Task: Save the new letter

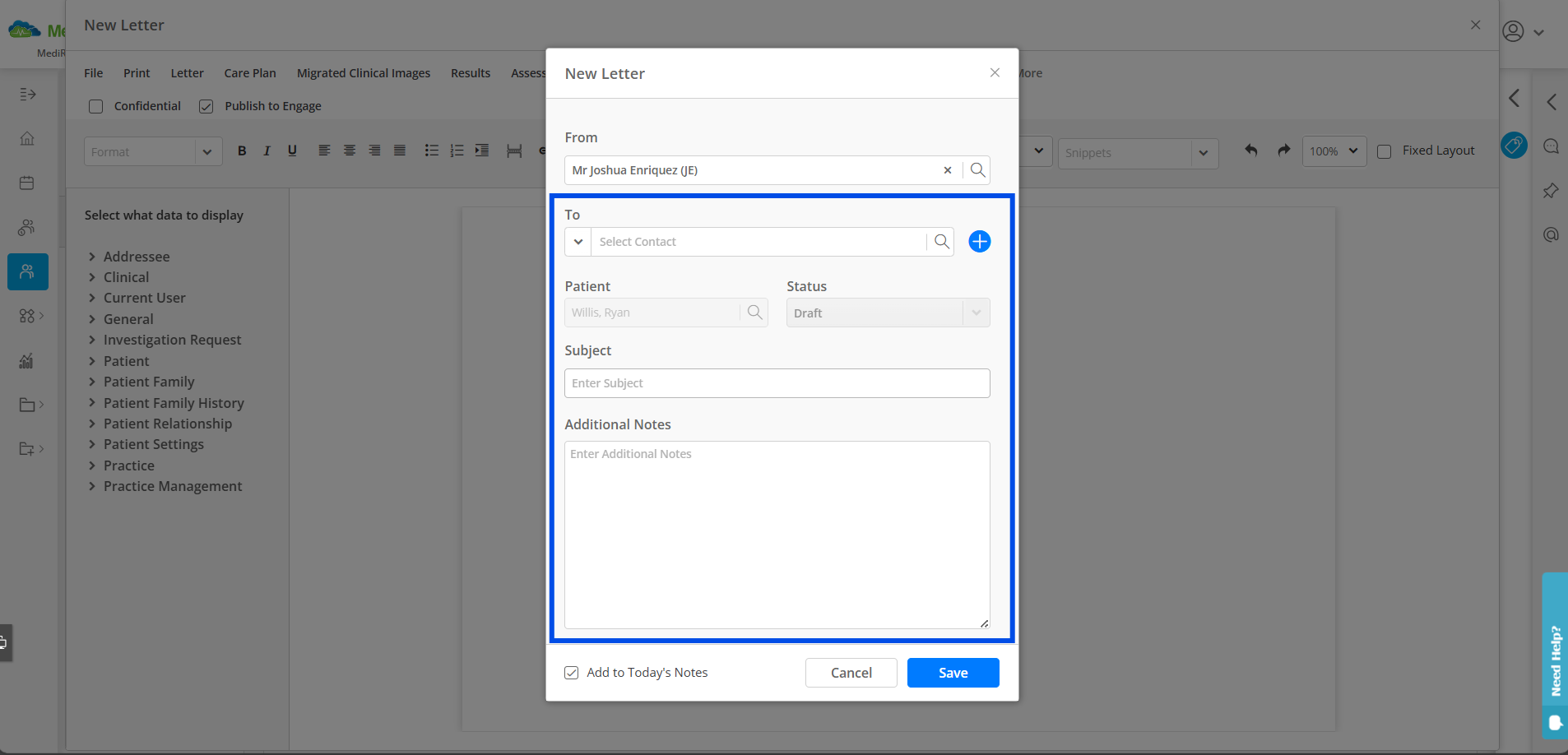Action: tap(952, 672)
